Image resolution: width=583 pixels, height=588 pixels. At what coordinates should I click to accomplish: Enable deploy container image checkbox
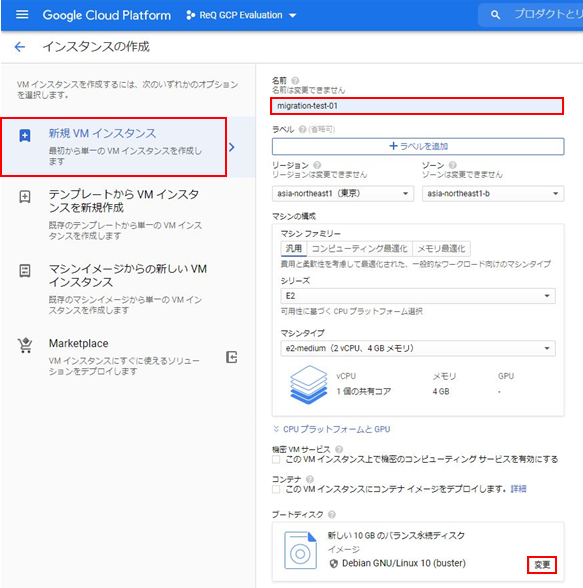coord(276,489)
